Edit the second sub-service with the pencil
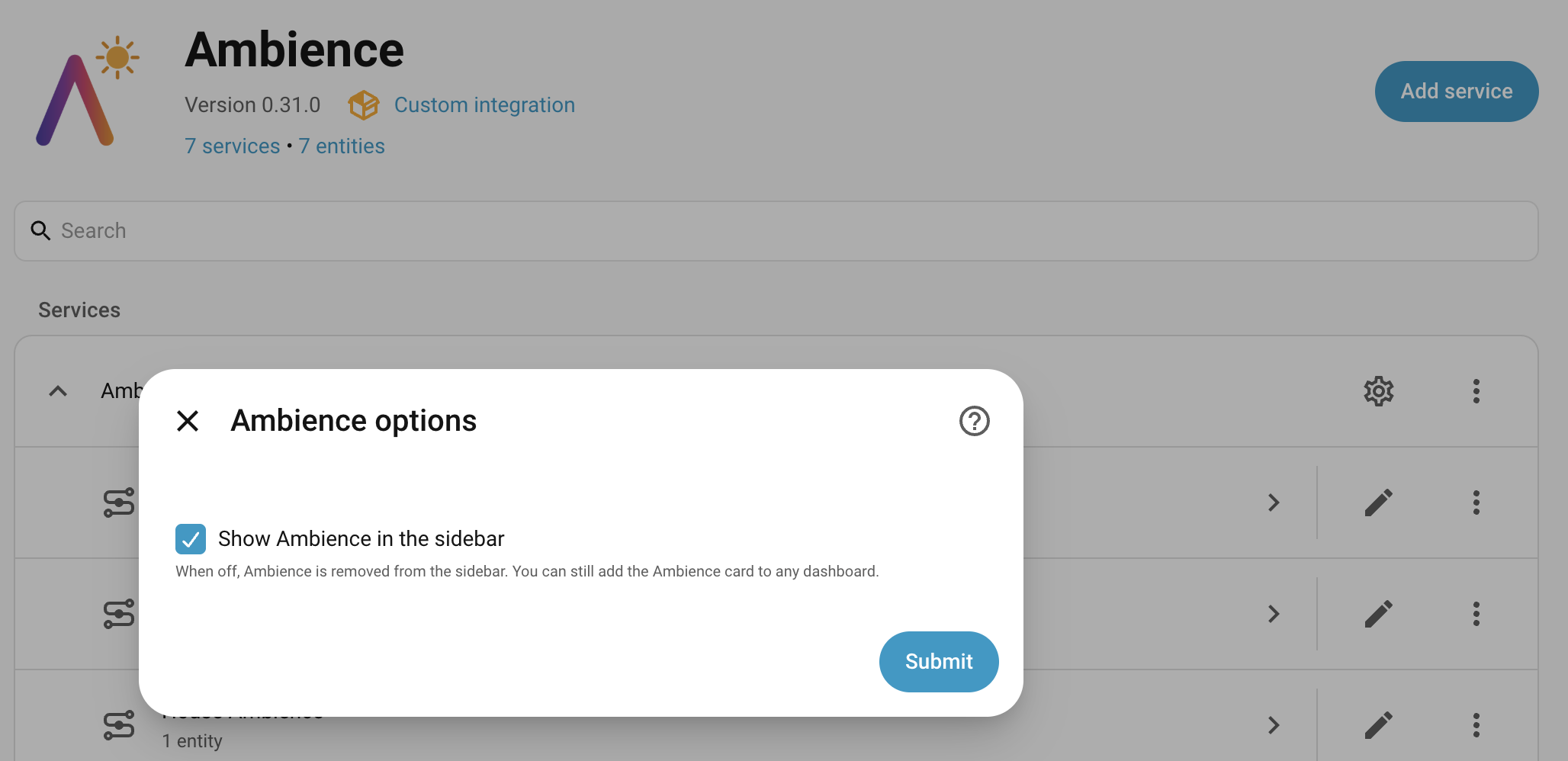Screen dimensions: 1568x761 (x=1379, y=614)
